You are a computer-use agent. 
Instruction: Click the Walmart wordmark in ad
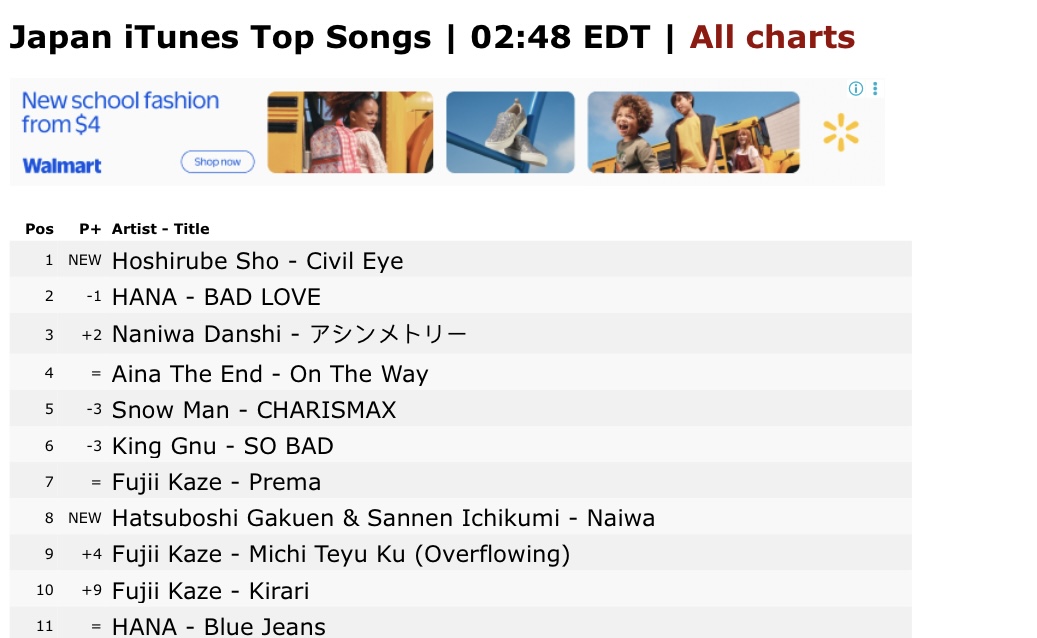[x=62, y=165]
